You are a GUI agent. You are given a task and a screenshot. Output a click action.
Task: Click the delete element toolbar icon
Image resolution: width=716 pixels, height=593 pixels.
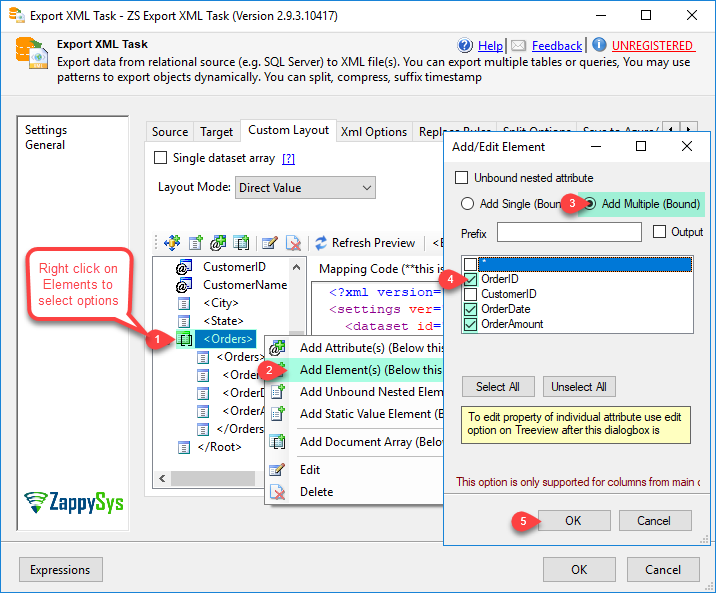click(293, 243)
